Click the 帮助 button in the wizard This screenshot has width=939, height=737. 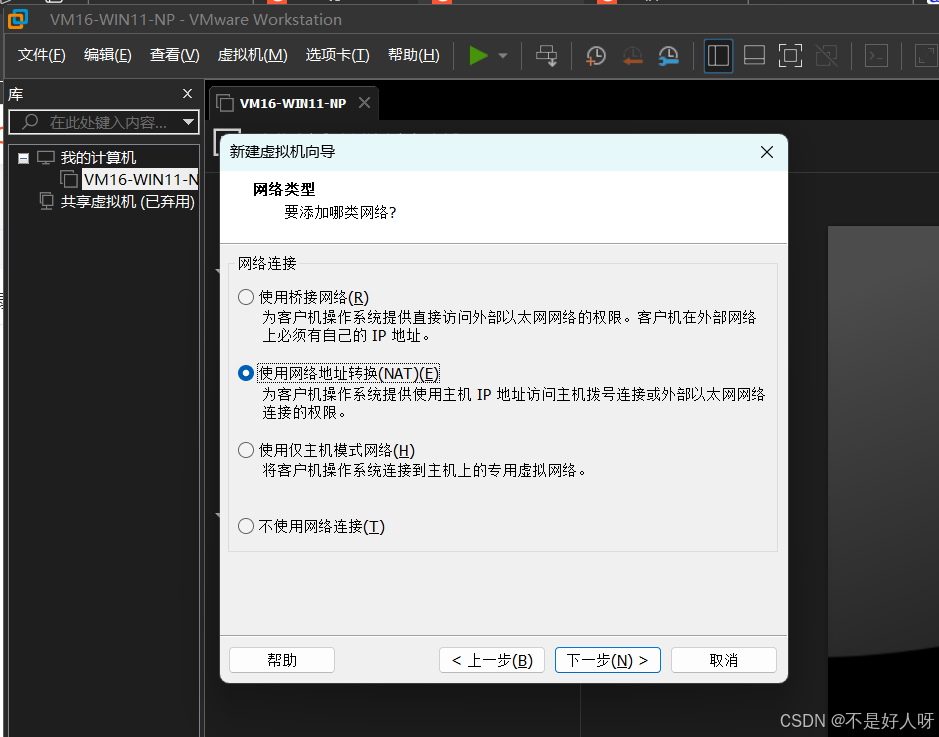281,660
